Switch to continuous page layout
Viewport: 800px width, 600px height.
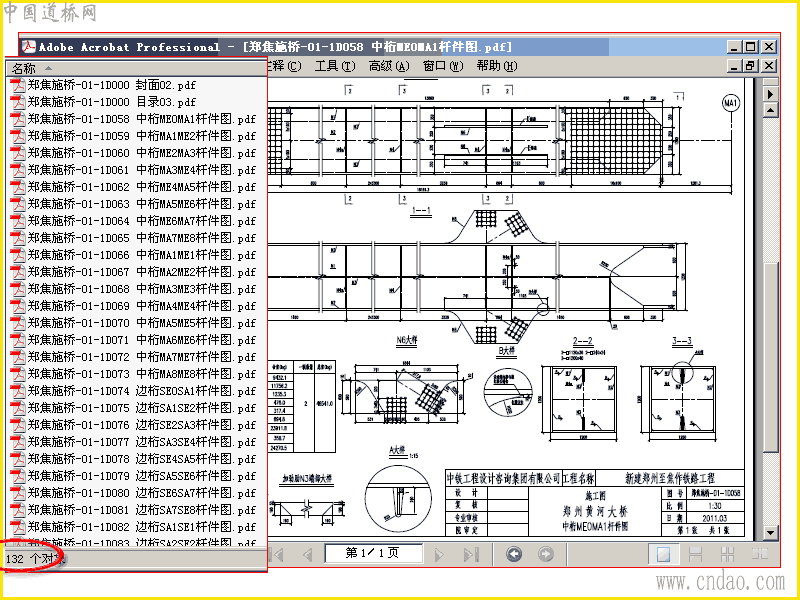pyautogui.click(x=695, y=554)
